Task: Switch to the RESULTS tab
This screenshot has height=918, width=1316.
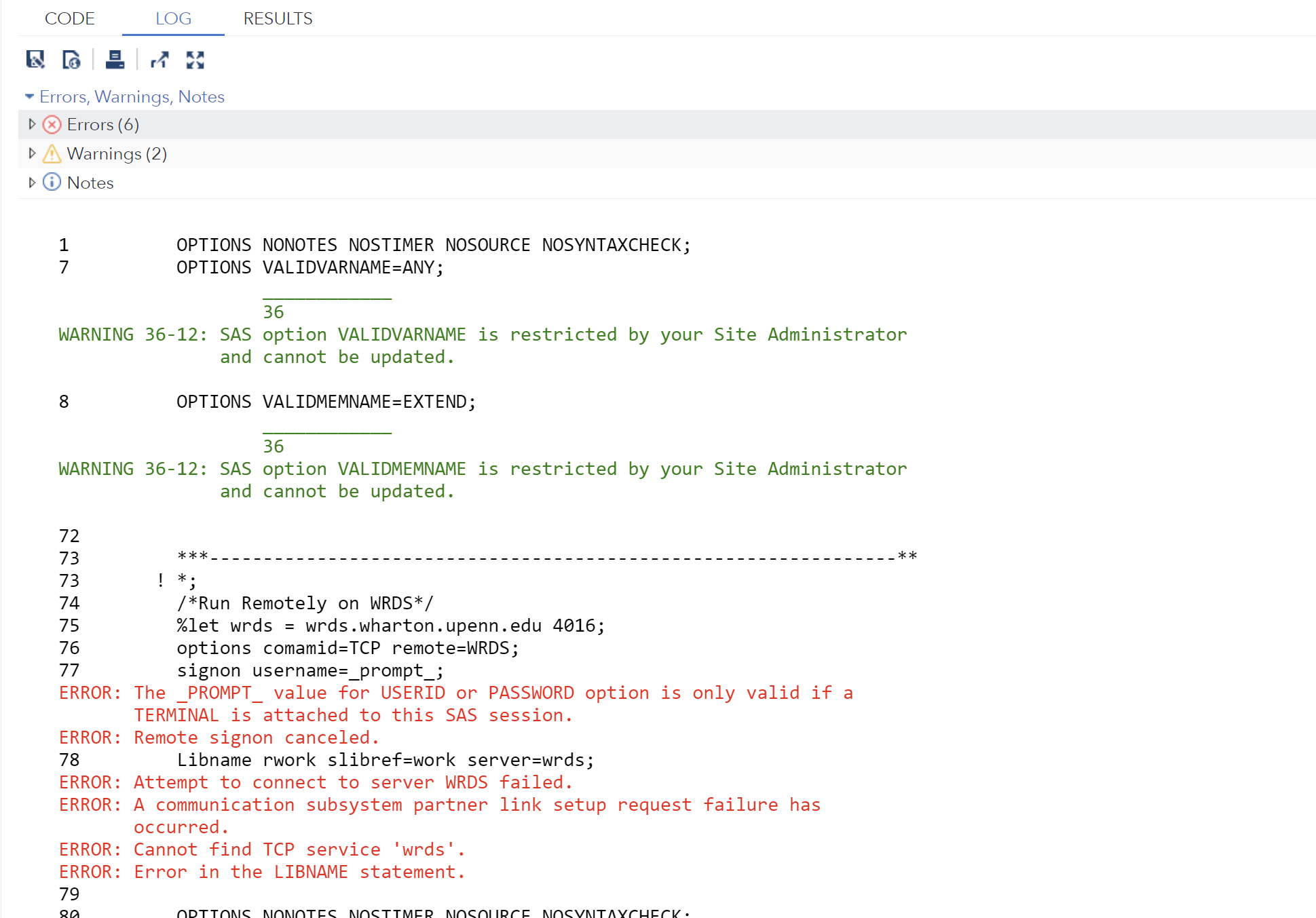Action: [278, 18]
